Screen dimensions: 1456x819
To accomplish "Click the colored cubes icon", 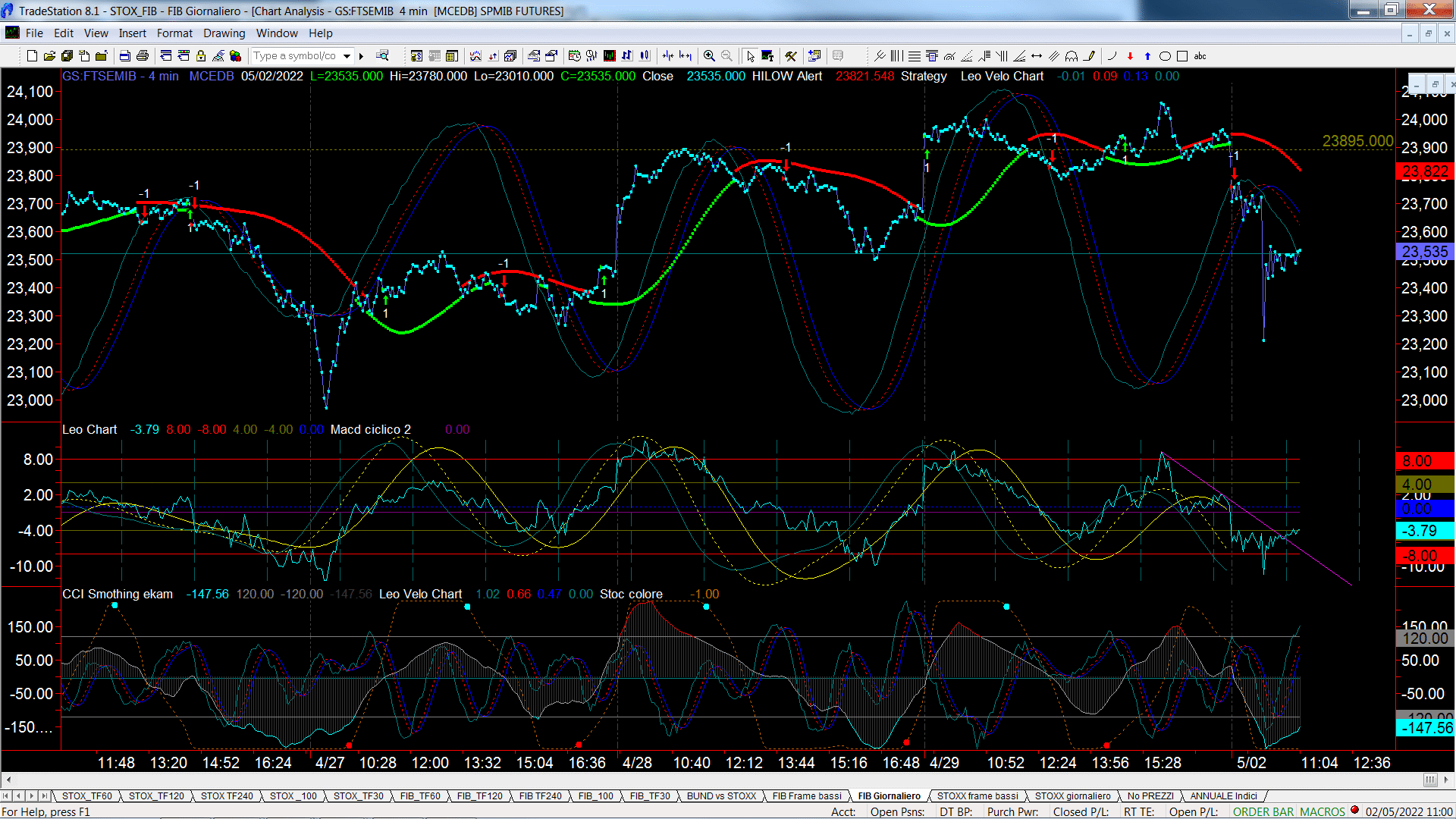I will click(235, 55).
